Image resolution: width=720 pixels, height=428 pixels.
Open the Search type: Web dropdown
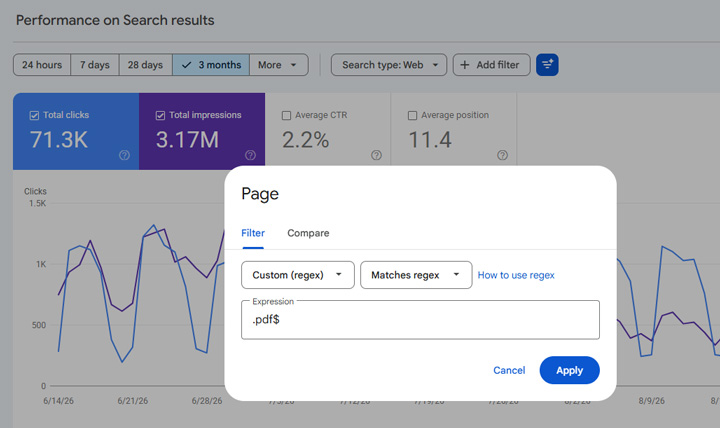coord(389,65)
